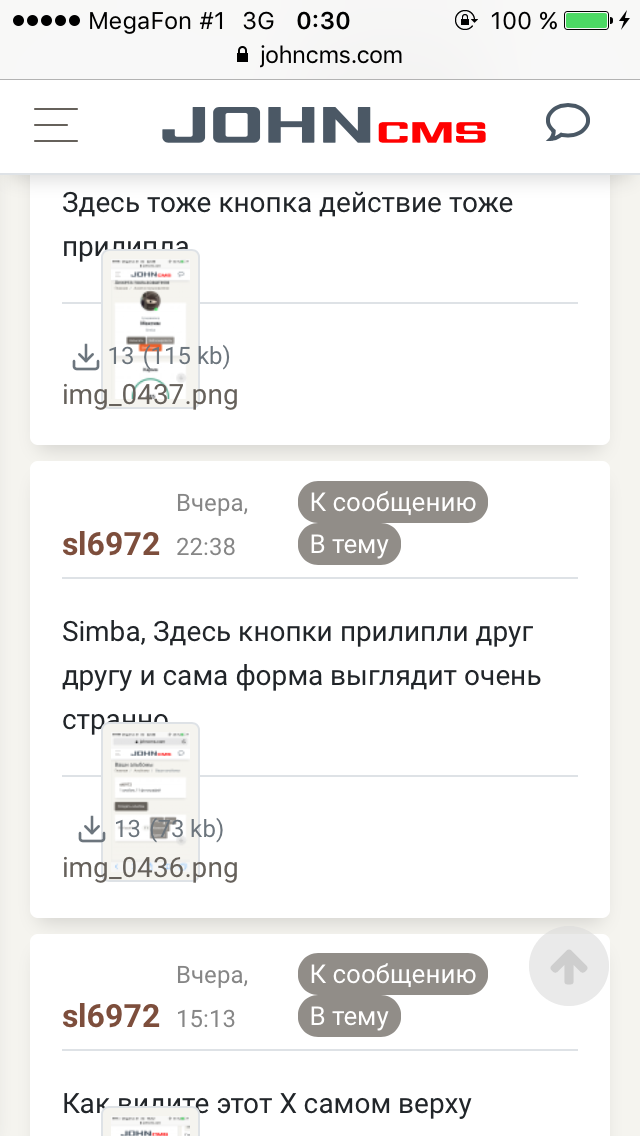
Task: Click download icon for img_0437.png
Action: [x=85, y=355]
